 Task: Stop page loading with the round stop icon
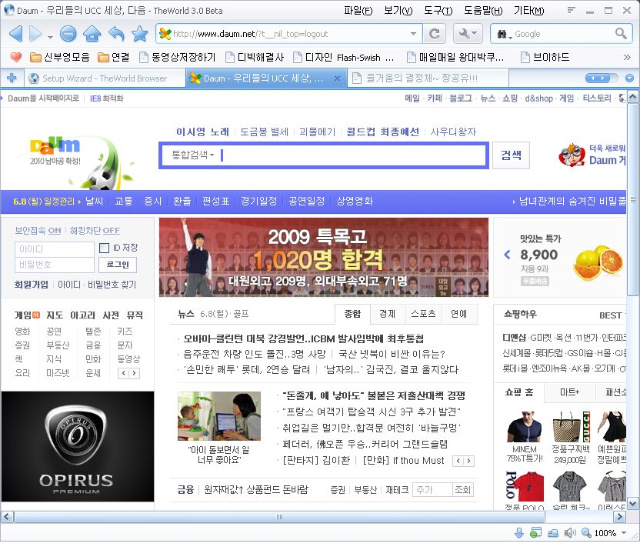point(68,33)
